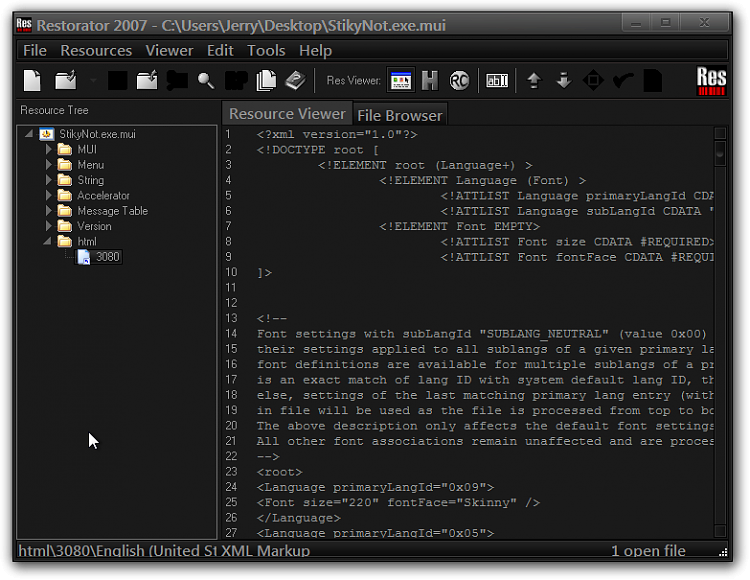Collapse the html folder
750x580 pixels.
tap(47, 241)
